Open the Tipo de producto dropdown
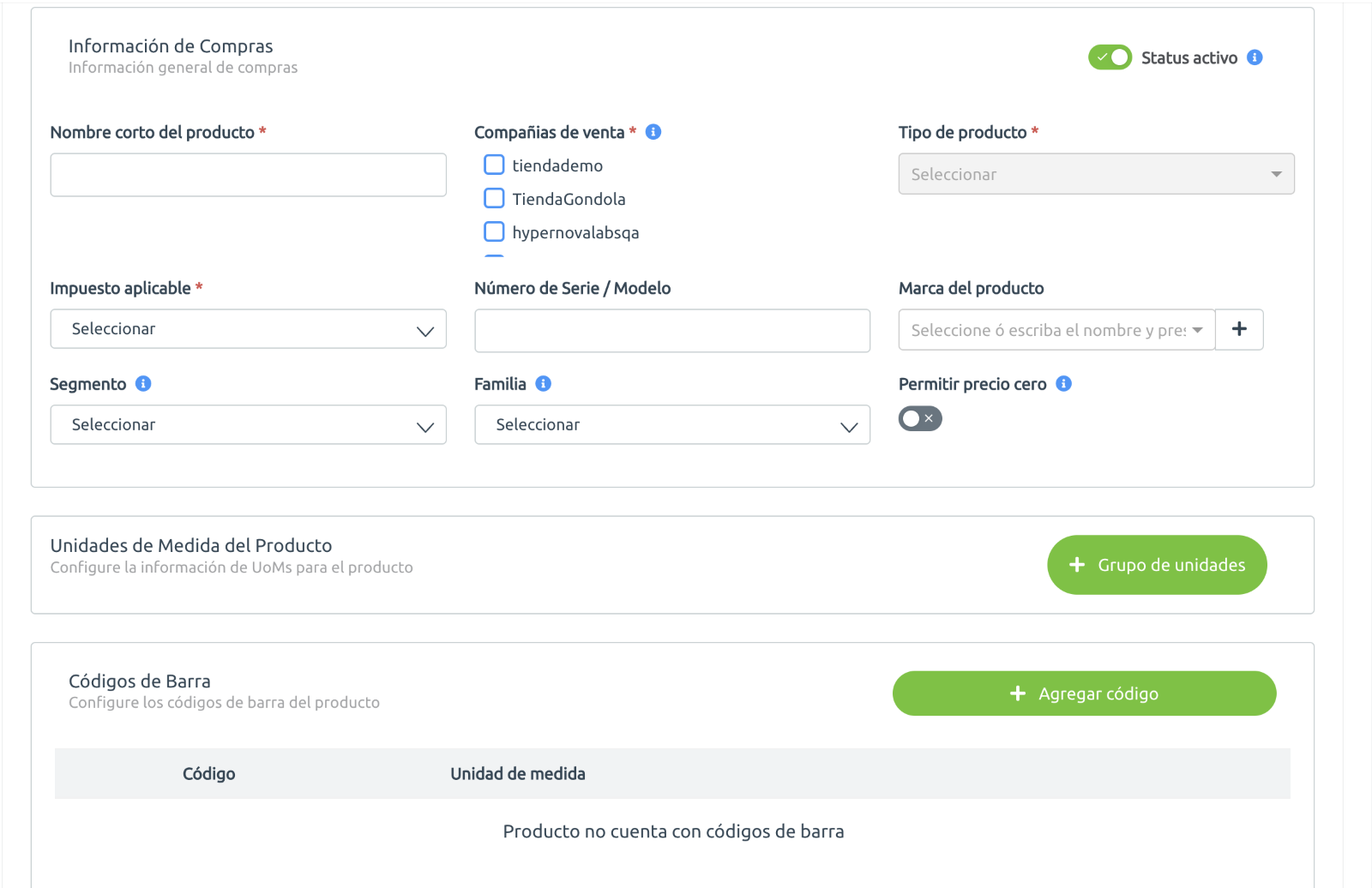The height and width of the screenshot is (888, 1372). click(x=1096, y=174)
